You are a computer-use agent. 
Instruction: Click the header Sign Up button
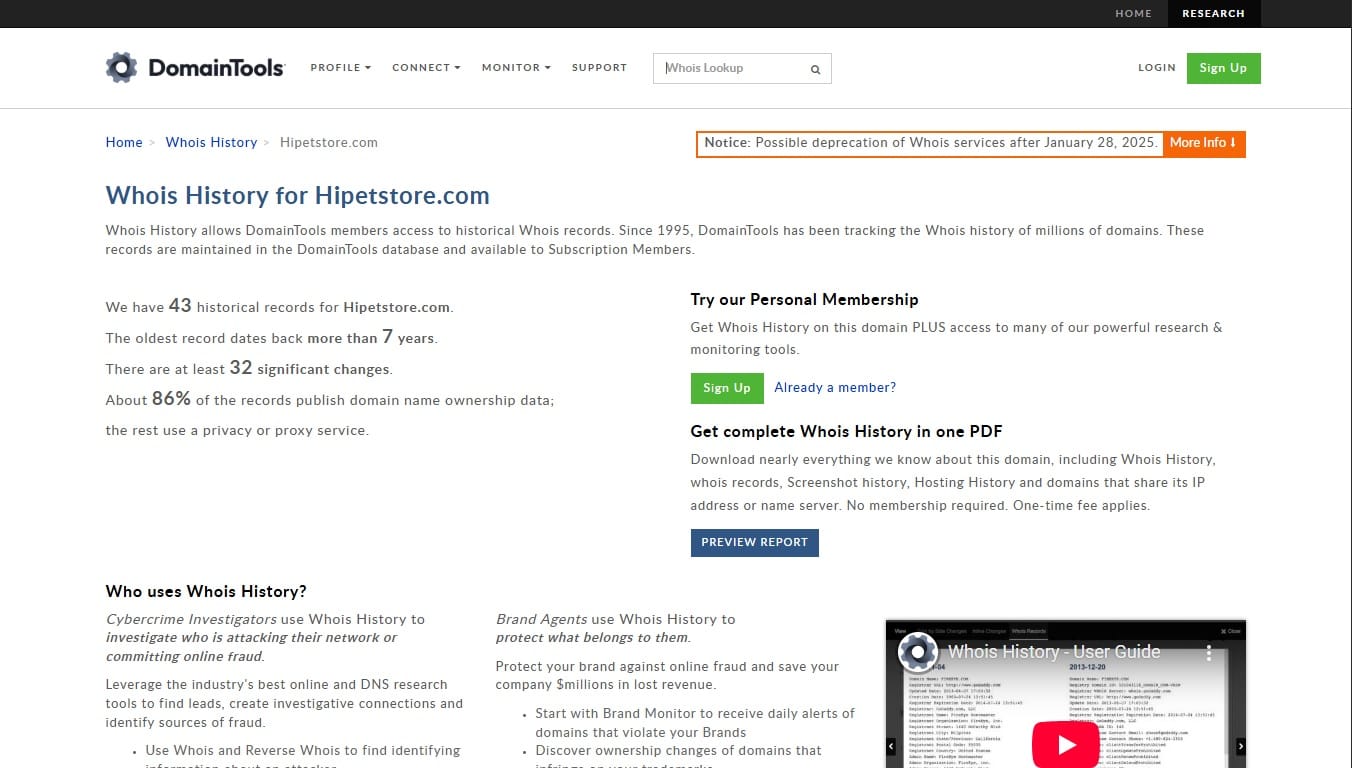1223,68
